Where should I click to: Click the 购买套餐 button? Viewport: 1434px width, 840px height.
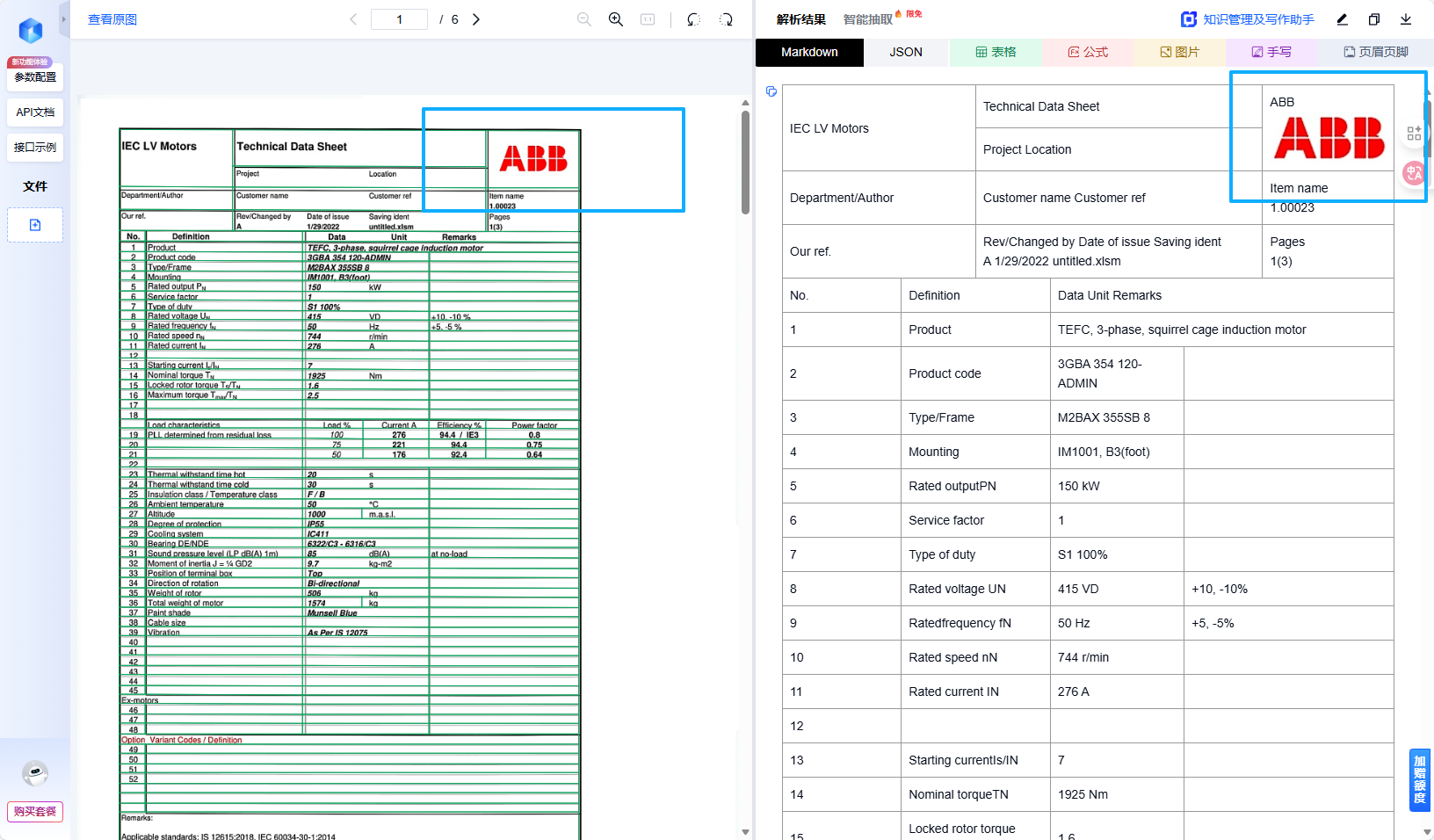[35, 812]
